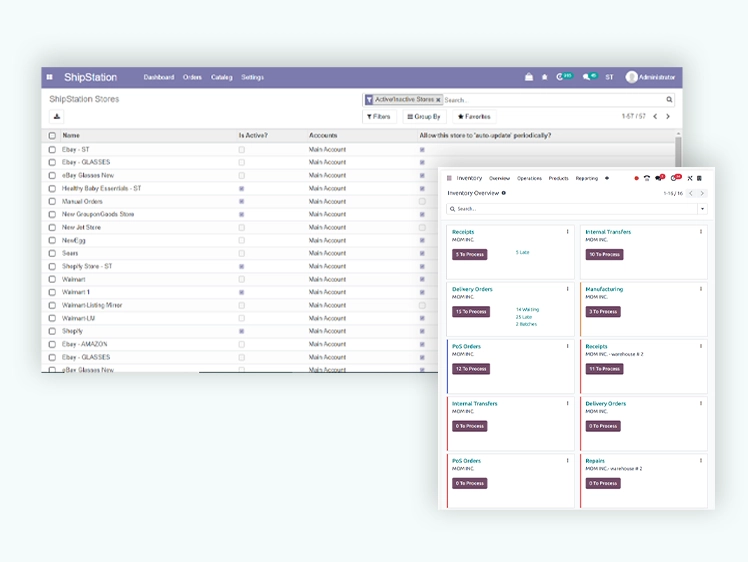The image size is (748, 562).
Task: Toggle Is Active for Shopify Store - ST
Action: tap(241, 266)
